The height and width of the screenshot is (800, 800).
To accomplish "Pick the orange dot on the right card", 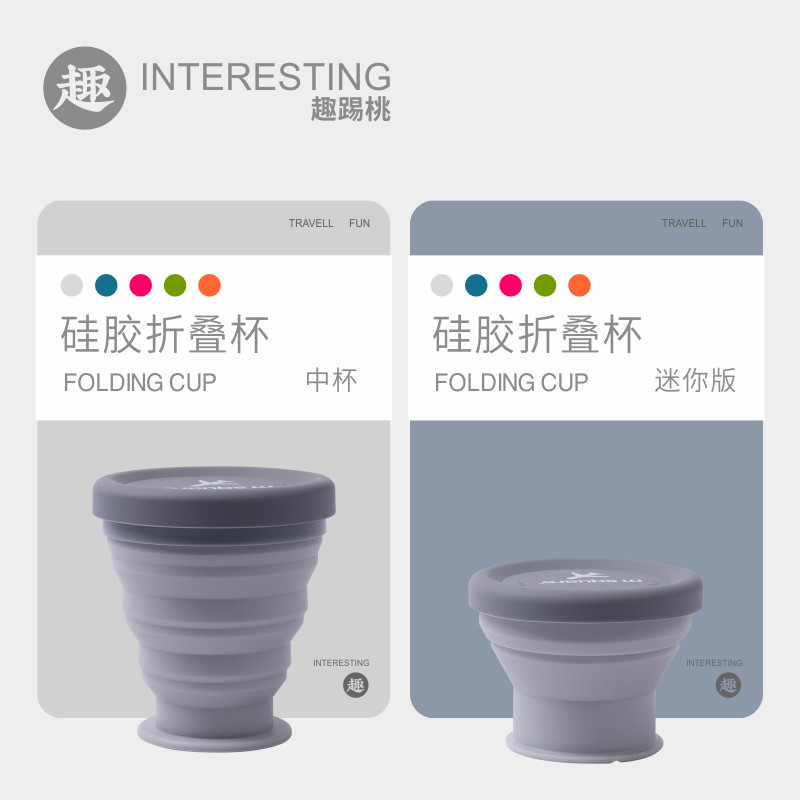I will pos(580,285).
